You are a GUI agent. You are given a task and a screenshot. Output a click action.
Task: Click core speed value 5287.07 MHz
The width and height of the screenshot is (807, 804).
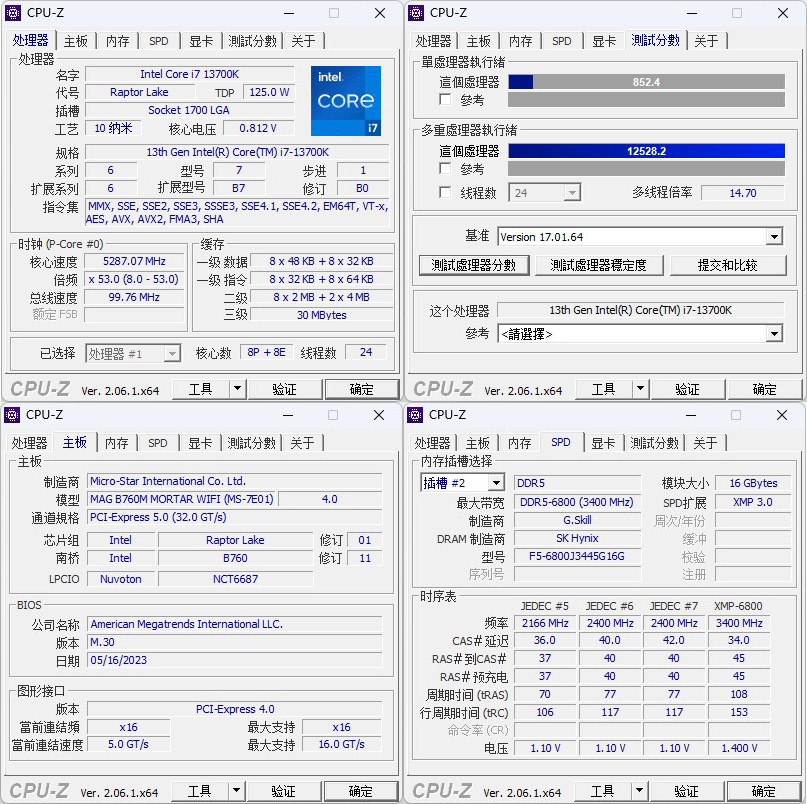(x=134, y=261)
